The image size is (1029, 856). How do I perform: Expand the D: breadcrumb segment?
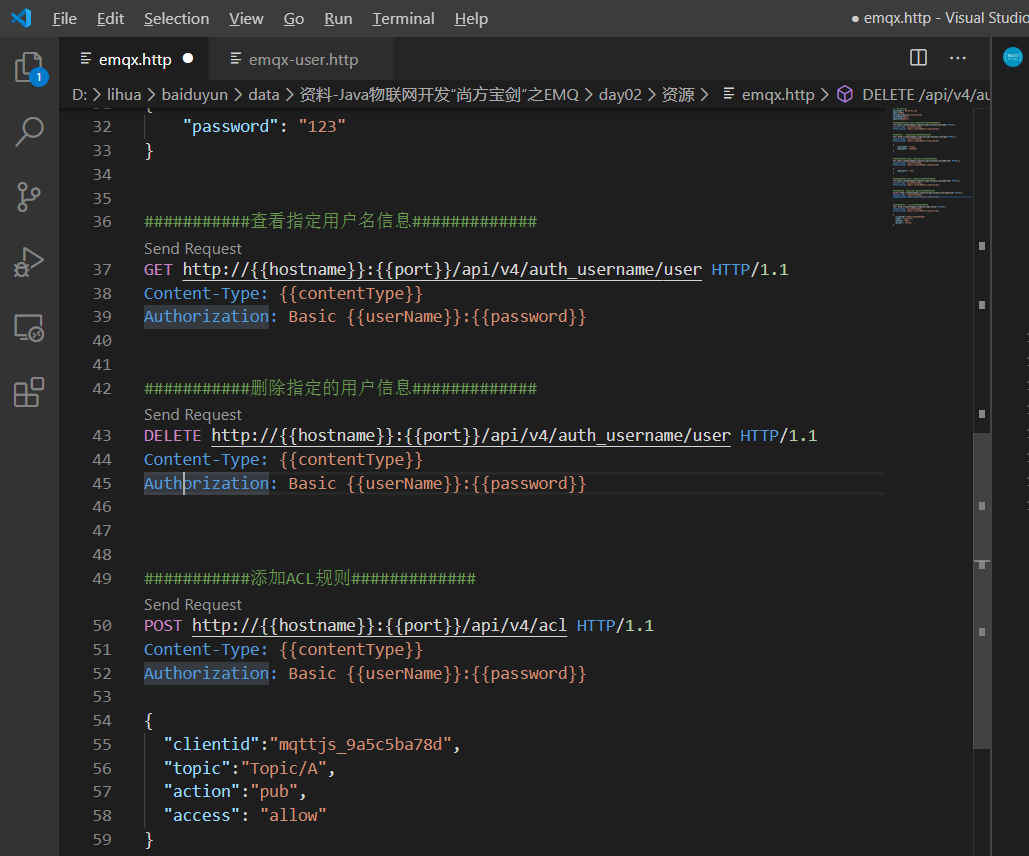pyautogui.click(x=79, y=95)
